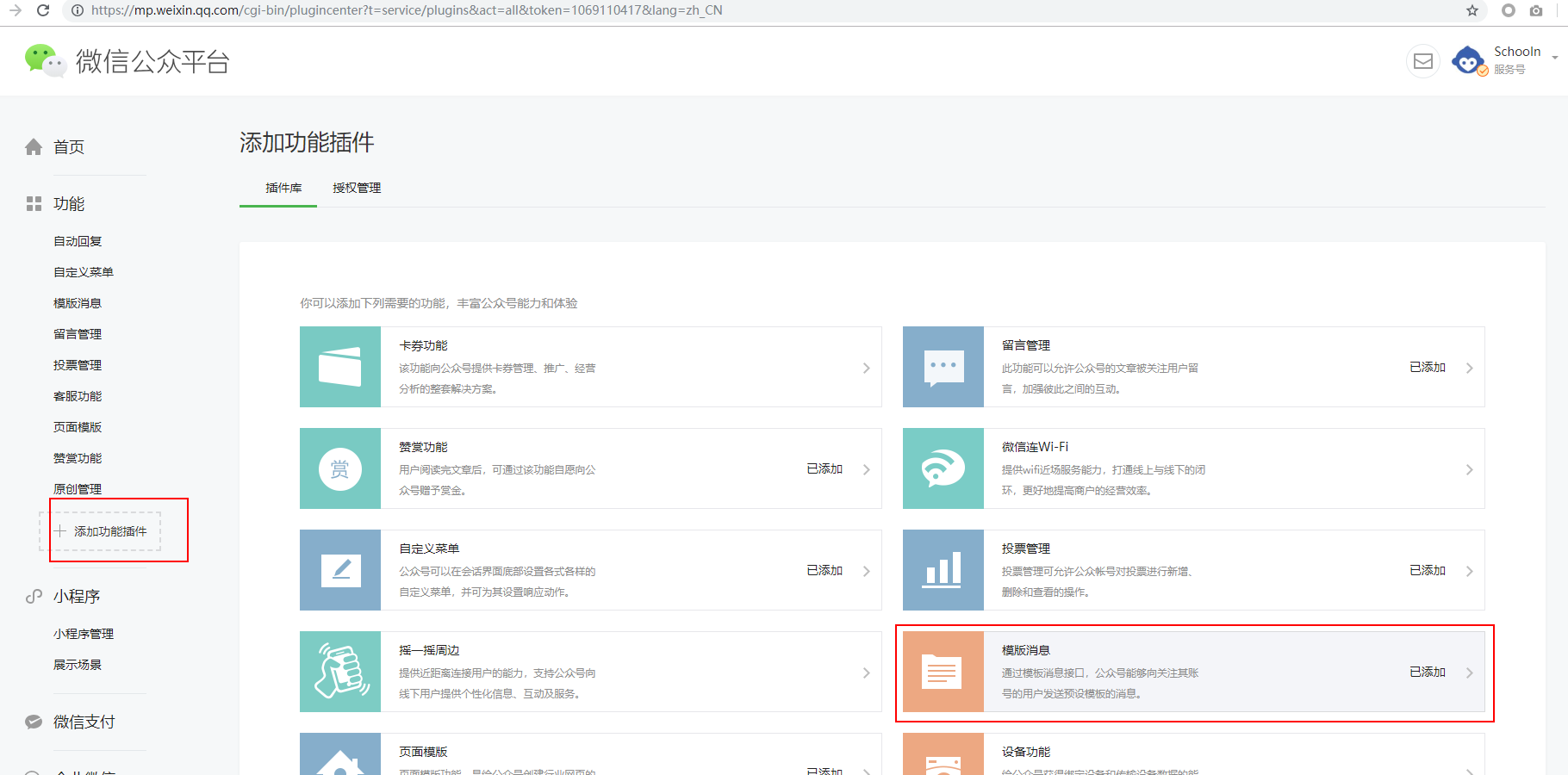Click 已添加 label on 赞赏功能 row
Viewport: 1568px width, 775px height.
pos(824,468)
